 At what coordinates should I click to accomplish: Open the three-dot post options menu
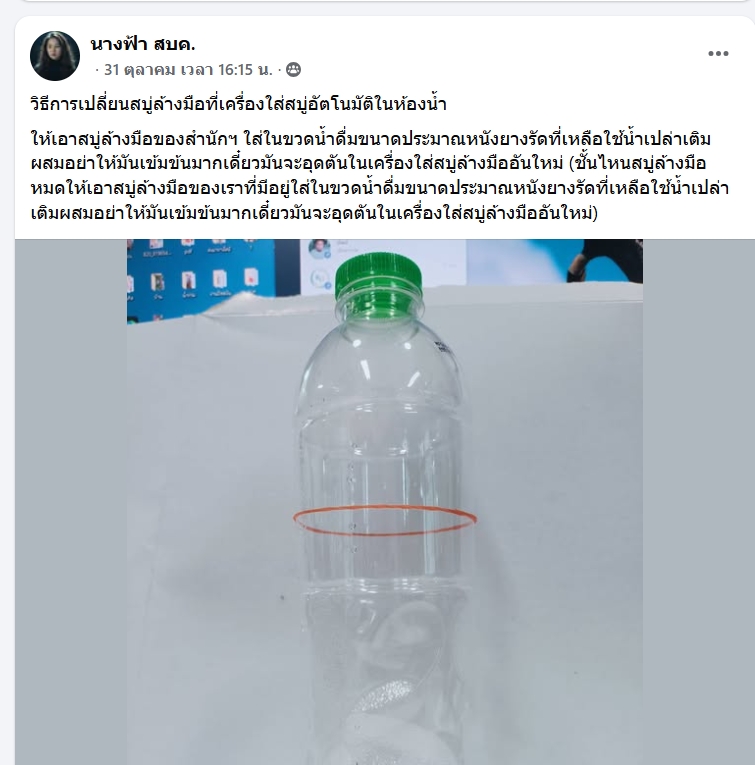(x=718, y=54)
